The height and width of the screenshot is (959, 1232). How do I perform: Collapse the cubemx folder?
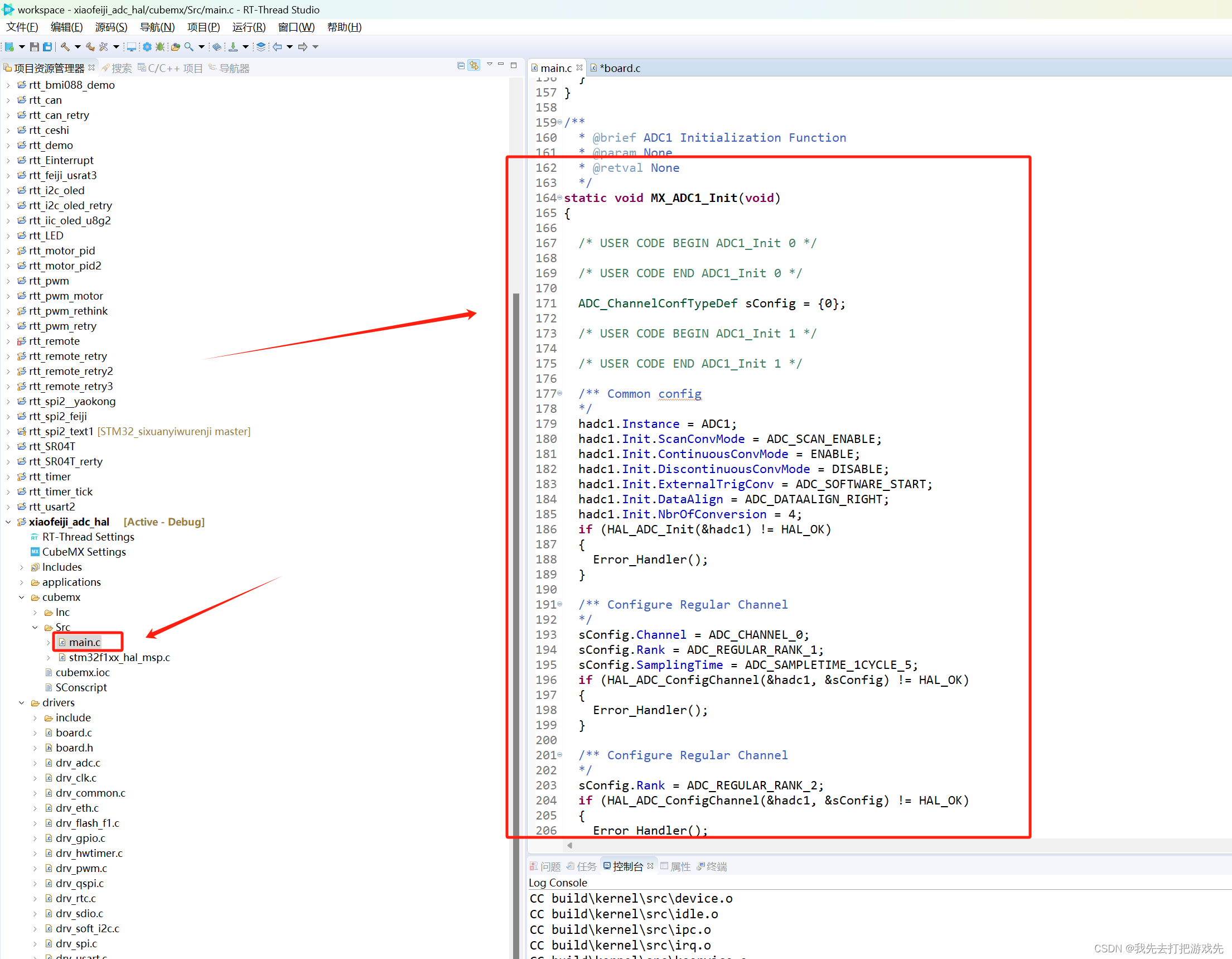tap(21, 597)
